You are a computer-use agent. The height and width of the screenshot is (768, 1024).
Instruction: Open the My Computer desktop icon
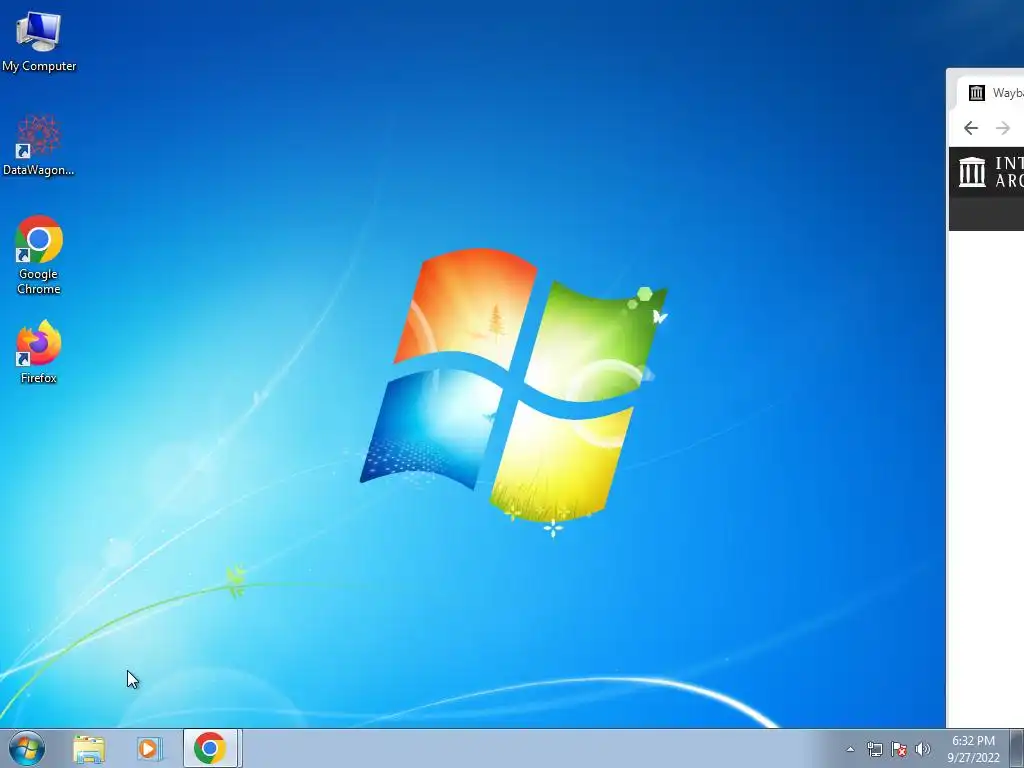39,42
